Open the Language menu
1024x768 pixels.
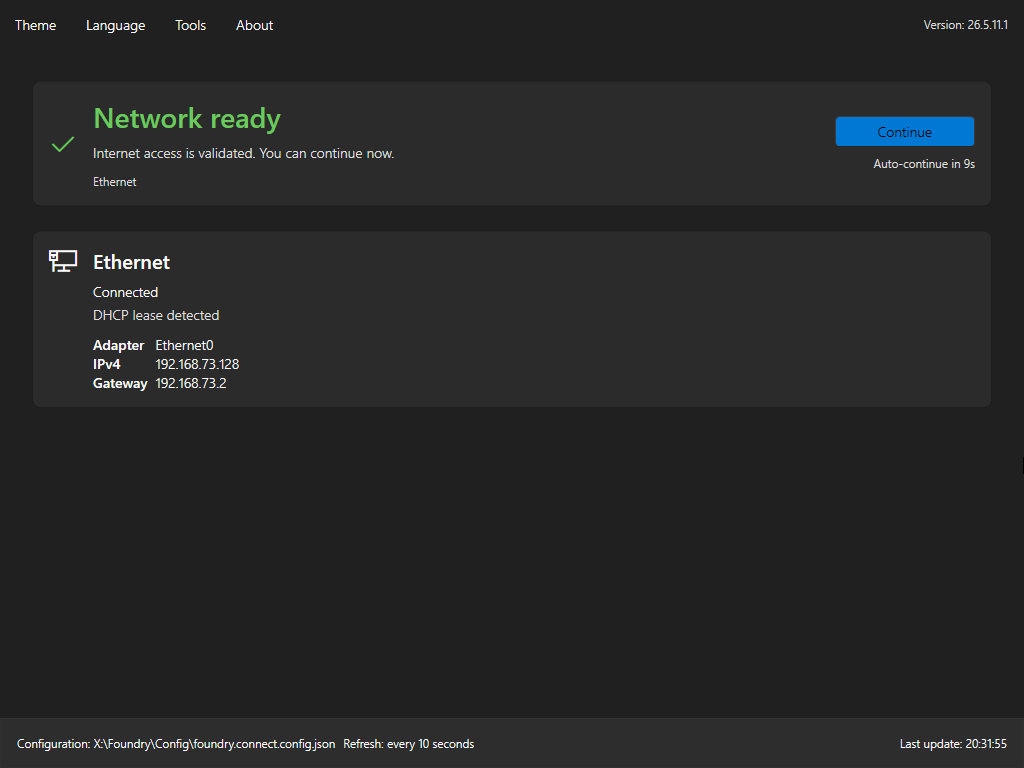pos(116,25)
